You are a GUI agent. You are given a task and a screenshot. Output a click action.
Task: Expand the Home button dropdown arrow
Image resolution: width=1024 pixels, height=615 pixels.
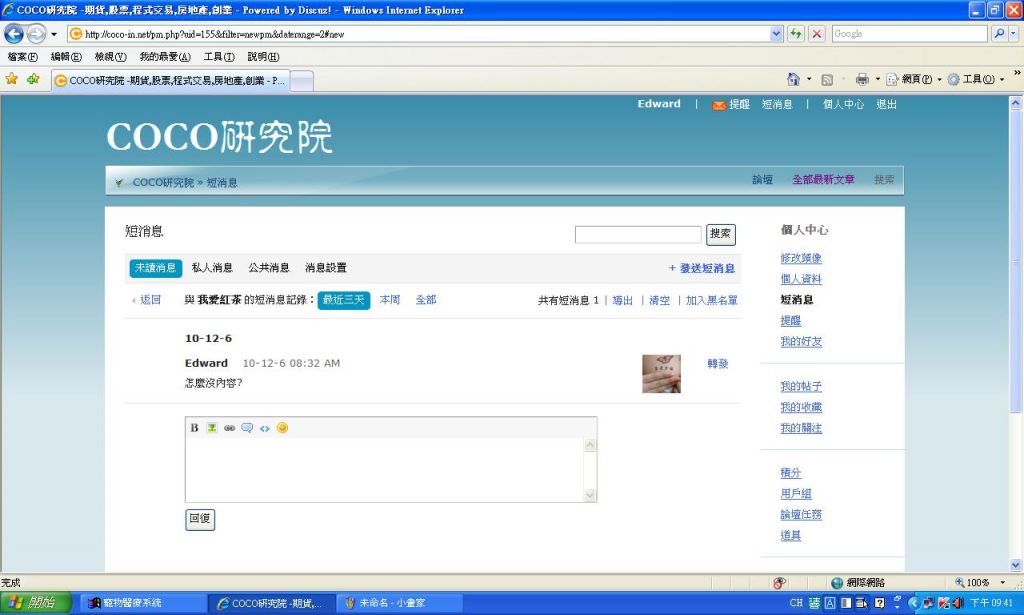click(809, 79)
